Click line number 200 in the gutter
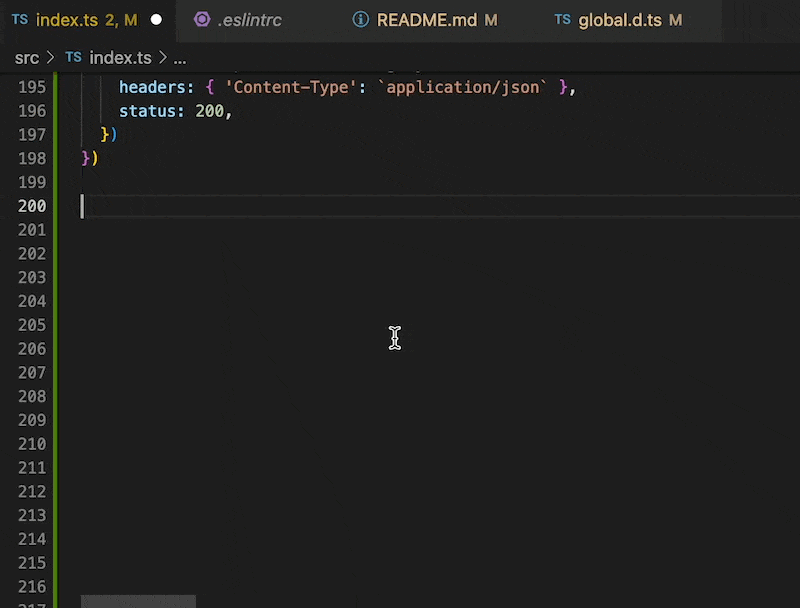Image resolution: width=800 pixels, height=608 pixels. [x=32, y=206]
